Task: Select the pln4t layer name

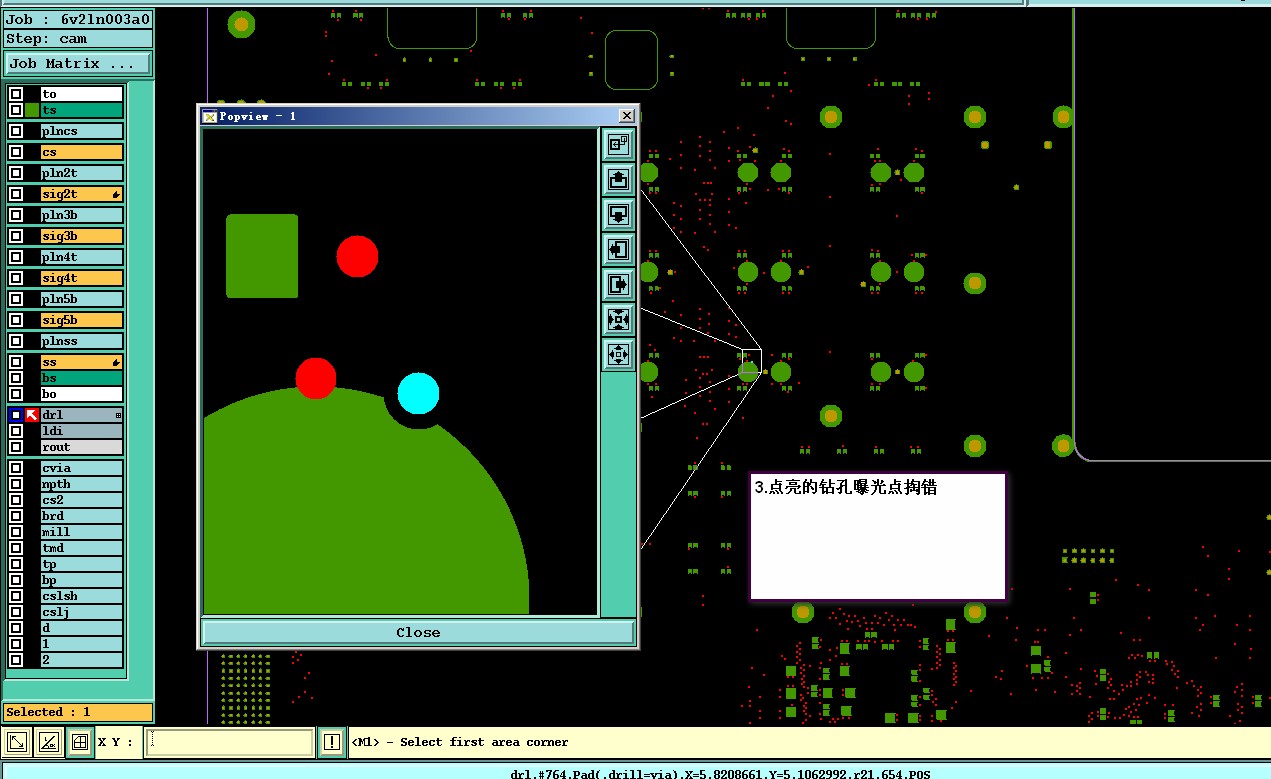Action: (x=82, y=257)
